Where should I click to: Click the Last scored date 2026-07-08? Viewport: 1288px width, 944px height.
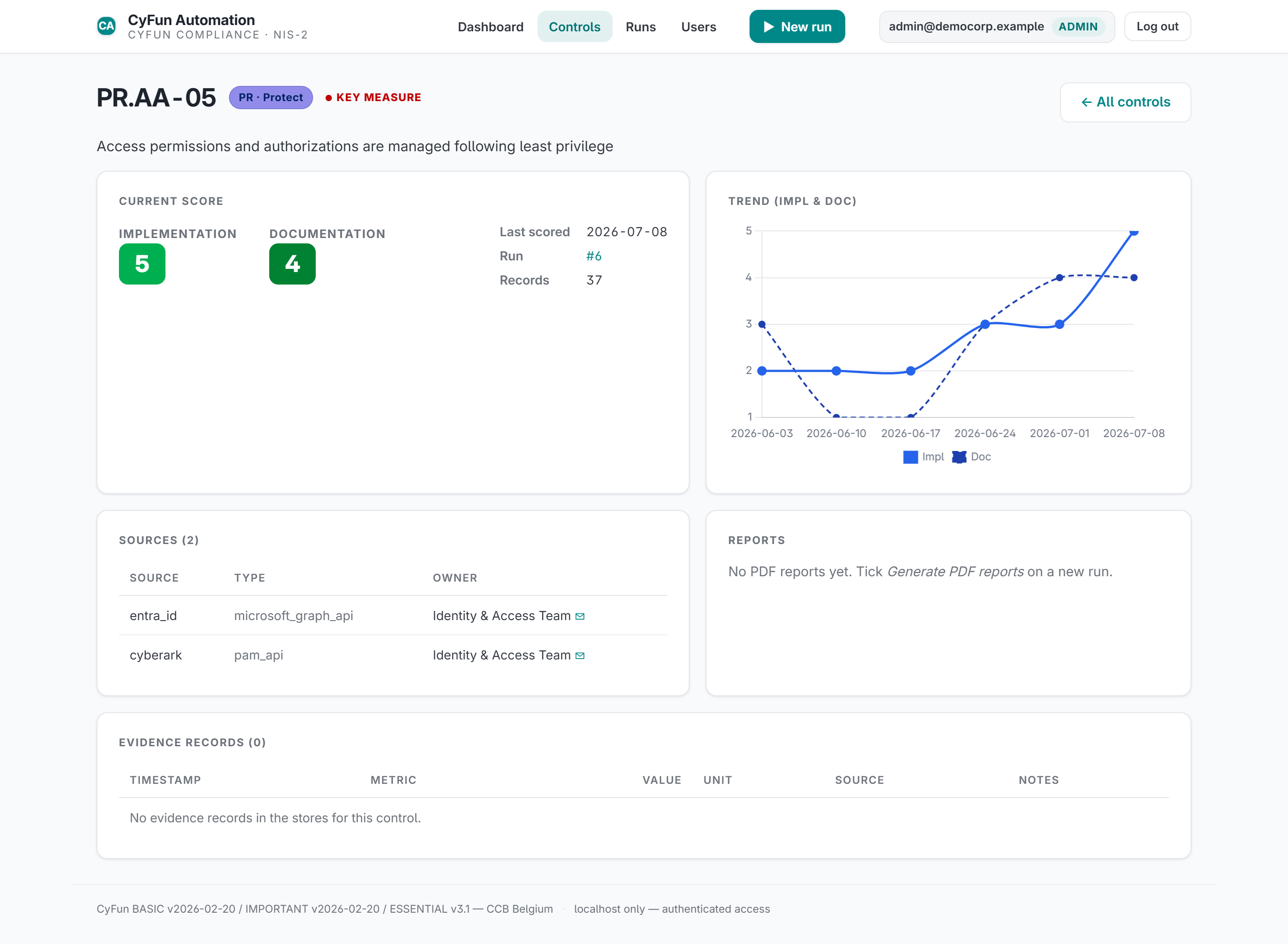tap(627, 232)
